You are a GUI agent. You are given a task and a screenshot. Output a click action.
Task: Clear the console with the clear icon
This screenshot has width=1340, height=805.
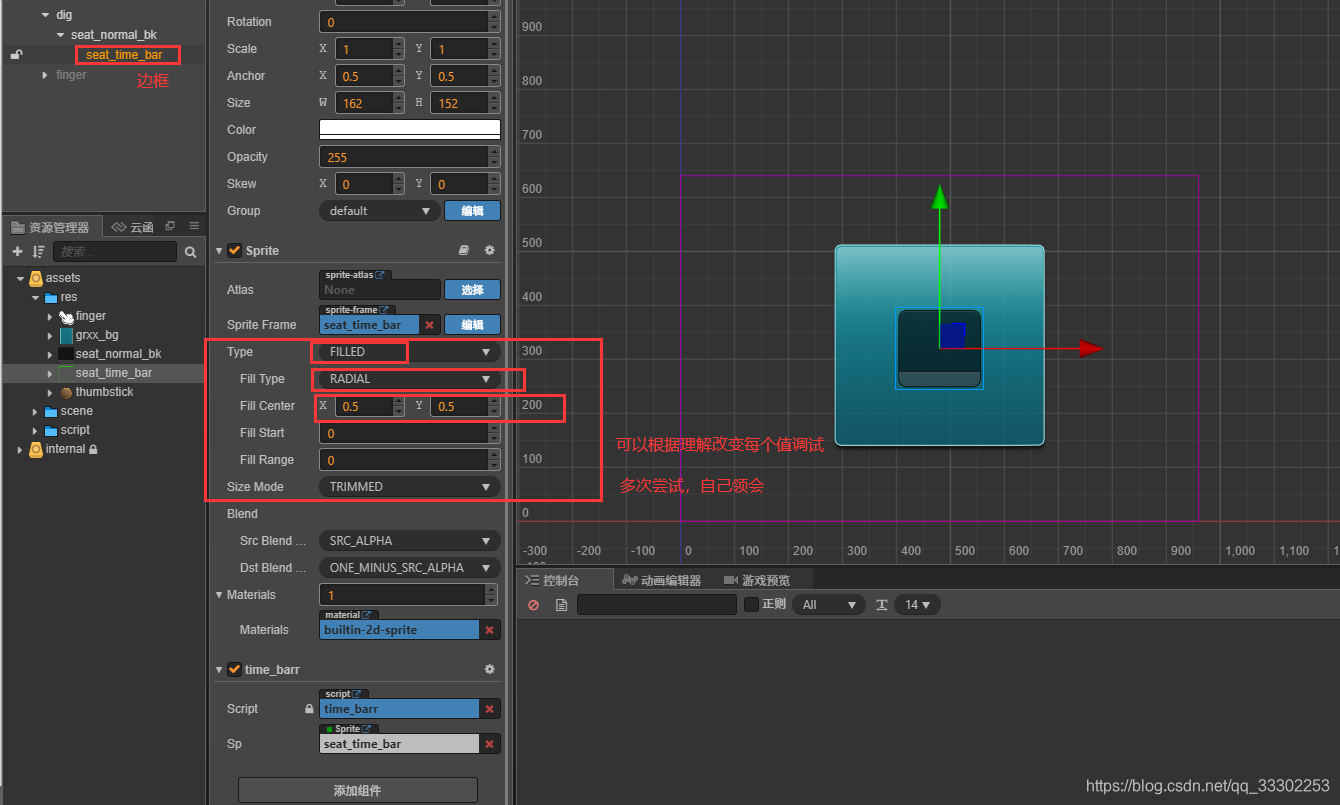pos(534,605)
